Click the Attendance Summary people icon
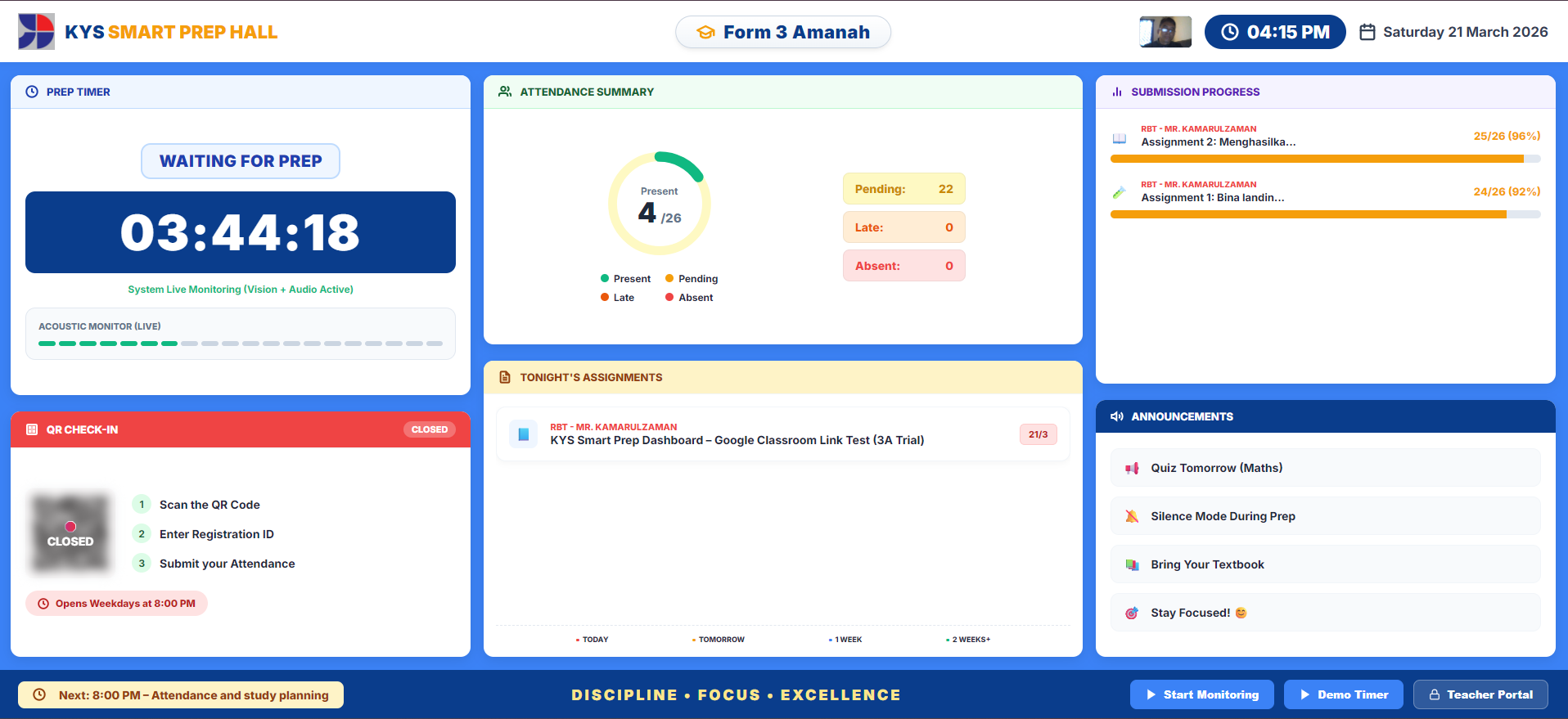Viewport: 1568px width, 719px height. click(x=505, y=92)
